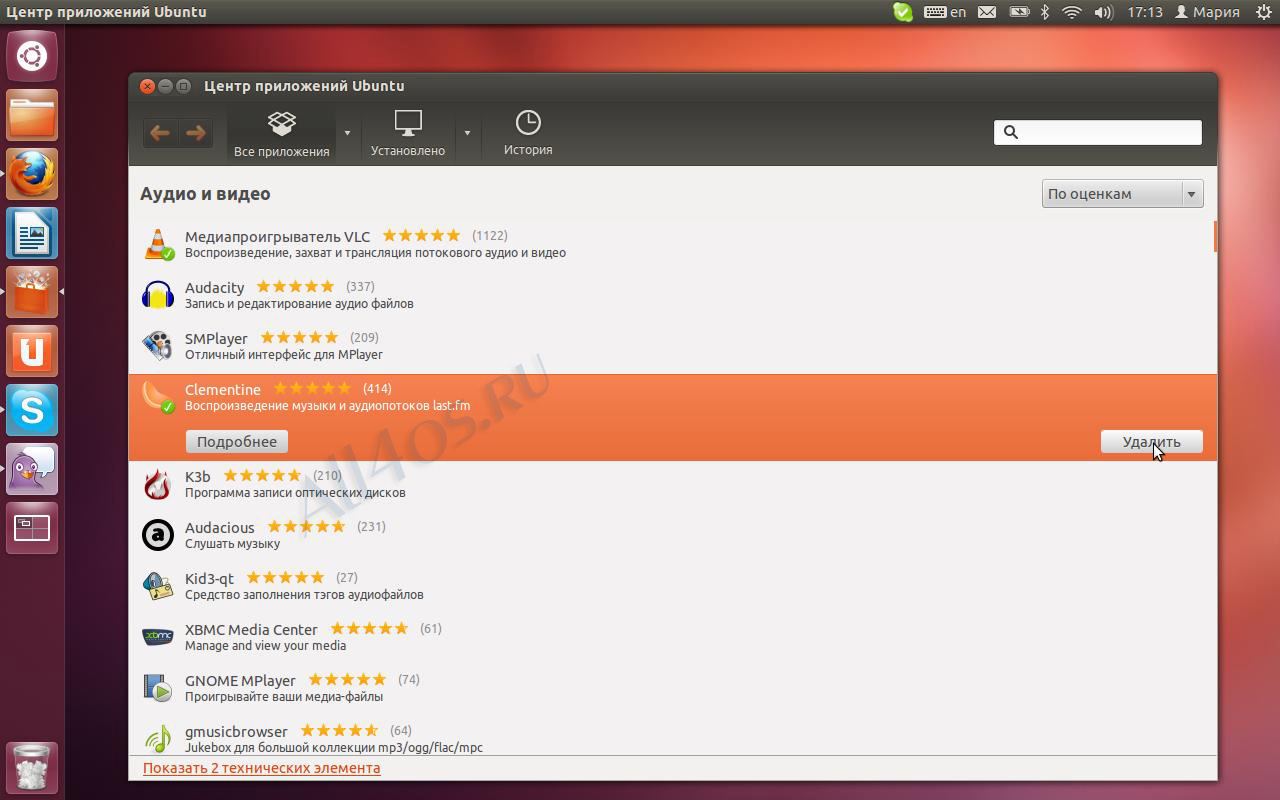
Task: Select 'K3b' row title
Action: pos(198,477)
